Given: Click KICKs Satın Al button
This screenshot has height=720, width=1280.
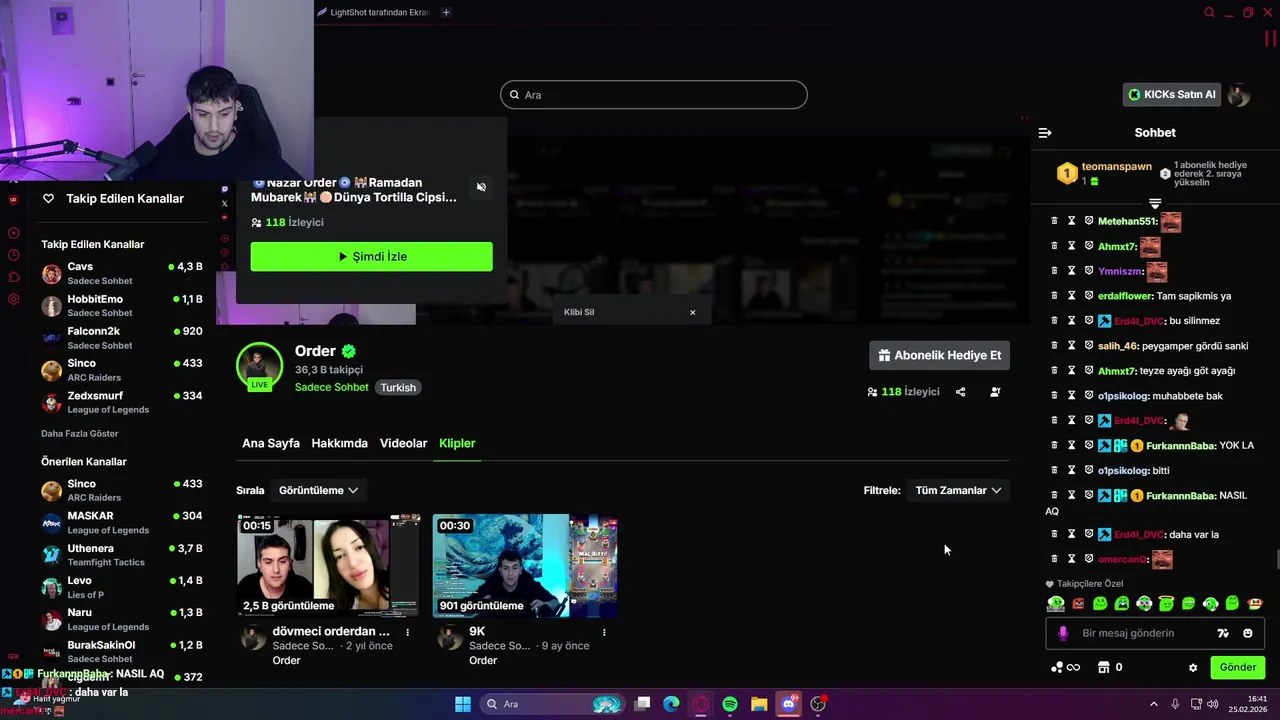Looking at the screenshot, I should click(1172, 95).
